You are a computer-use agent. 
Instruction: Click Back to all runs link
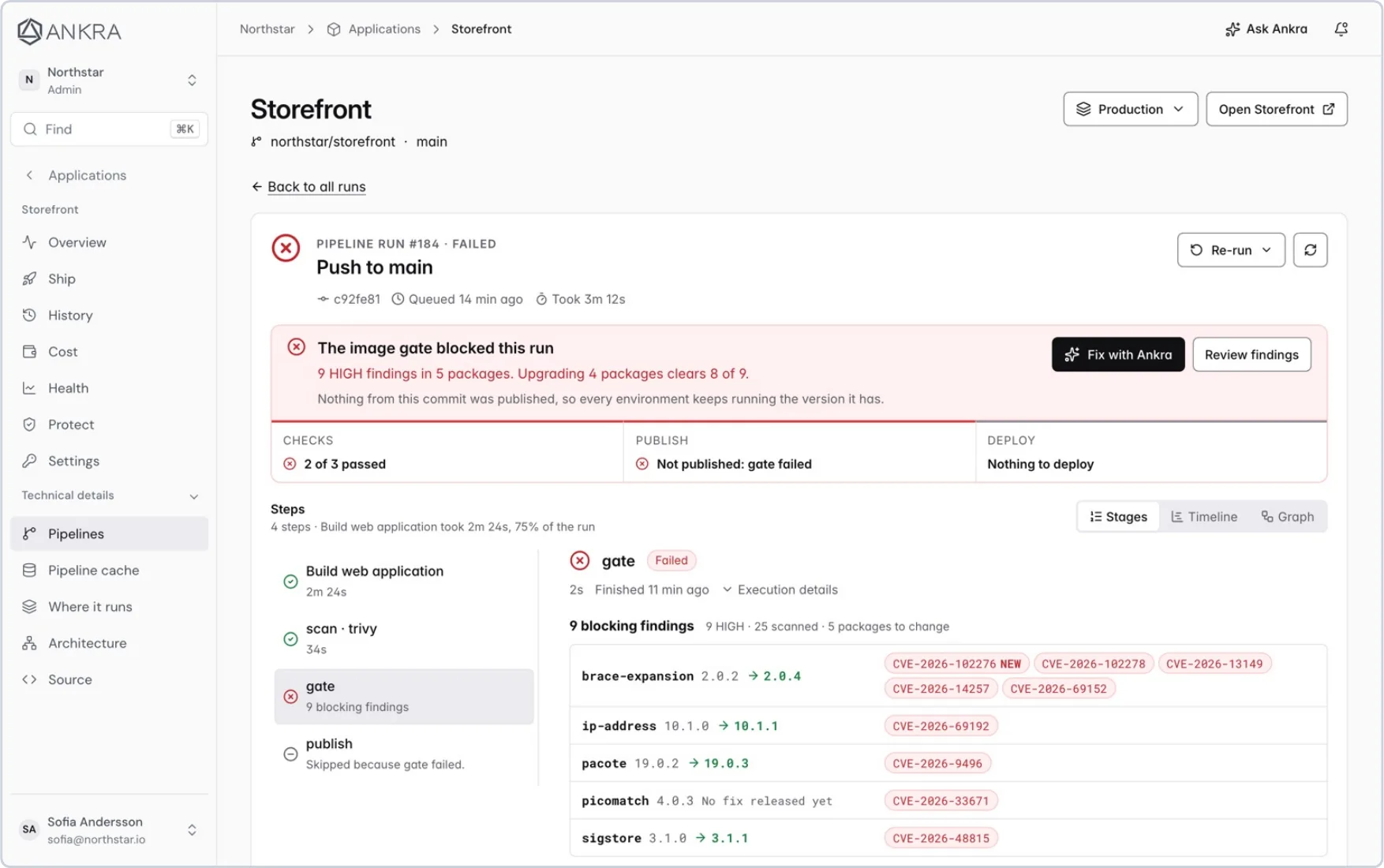(x=309, y=186)
